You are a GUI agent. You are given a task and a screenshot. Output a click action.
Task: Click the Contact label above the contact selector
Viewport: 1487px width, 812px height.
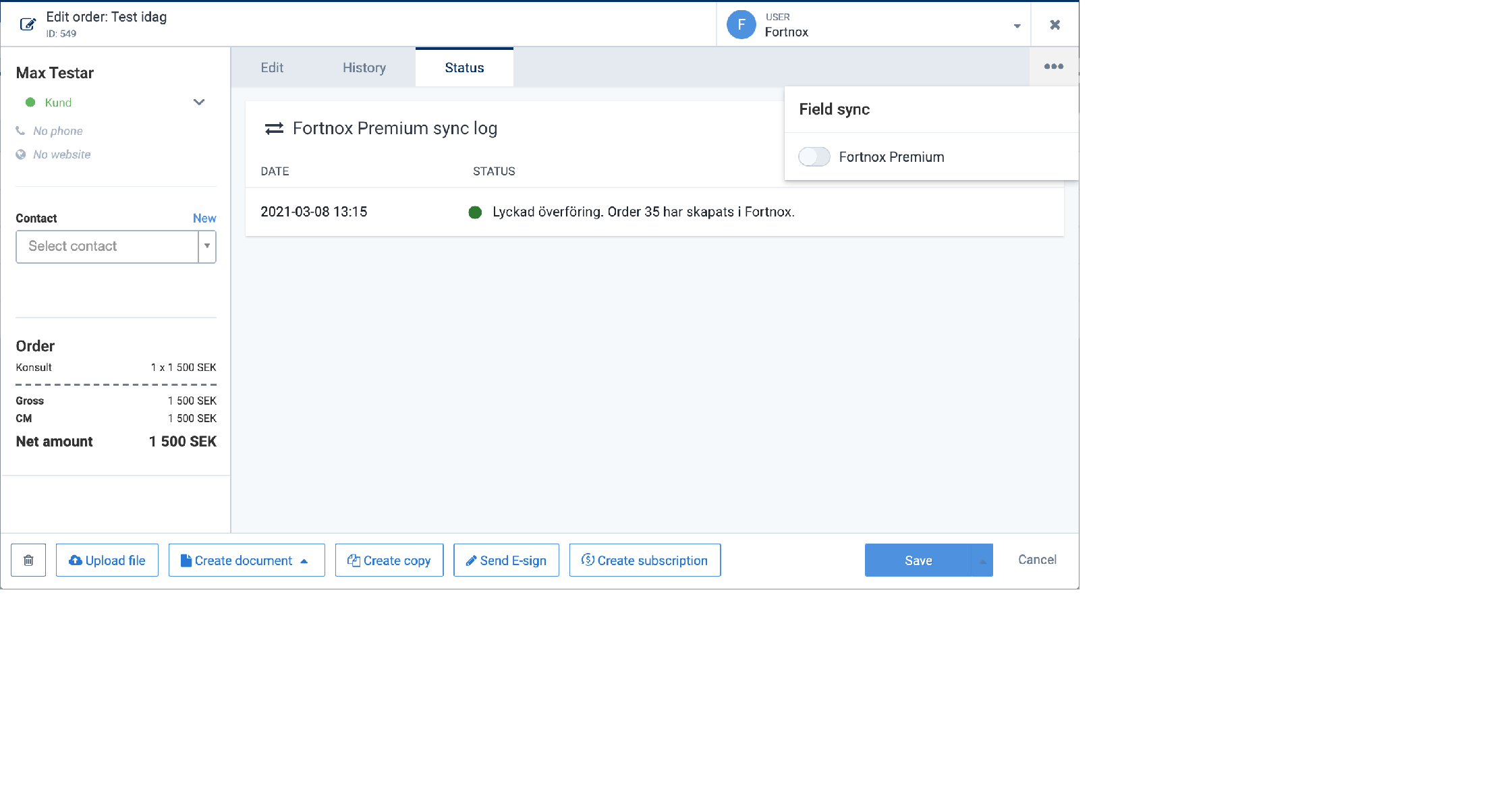36,219
